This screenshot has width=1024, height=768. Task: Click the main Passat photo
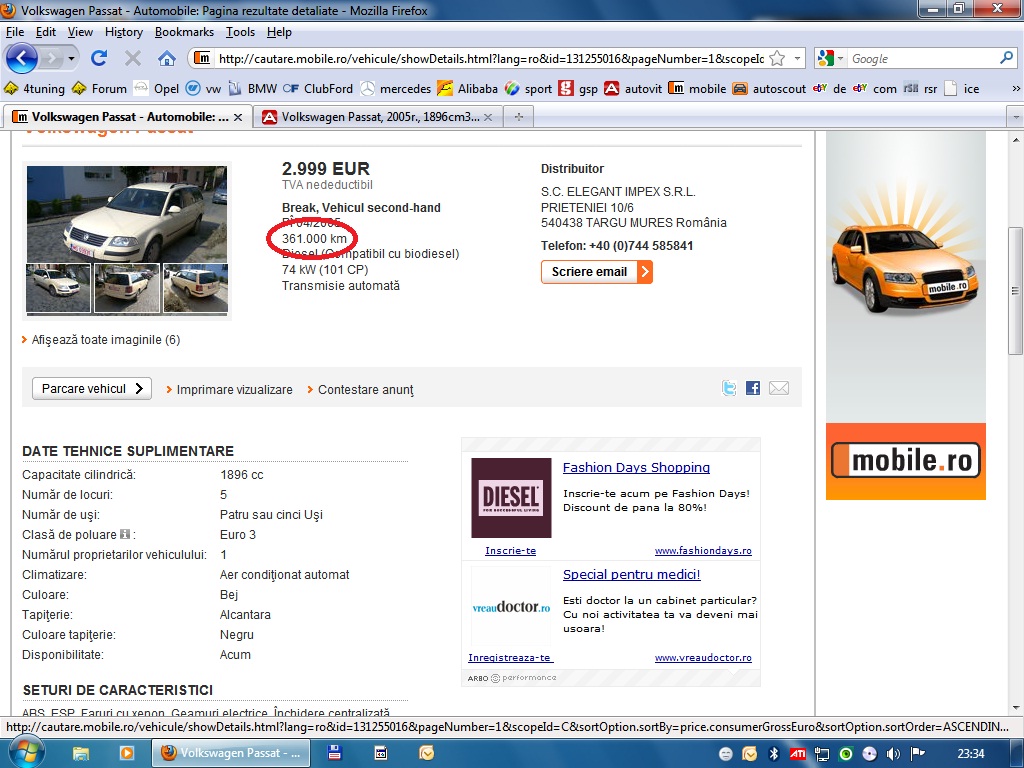127,214
